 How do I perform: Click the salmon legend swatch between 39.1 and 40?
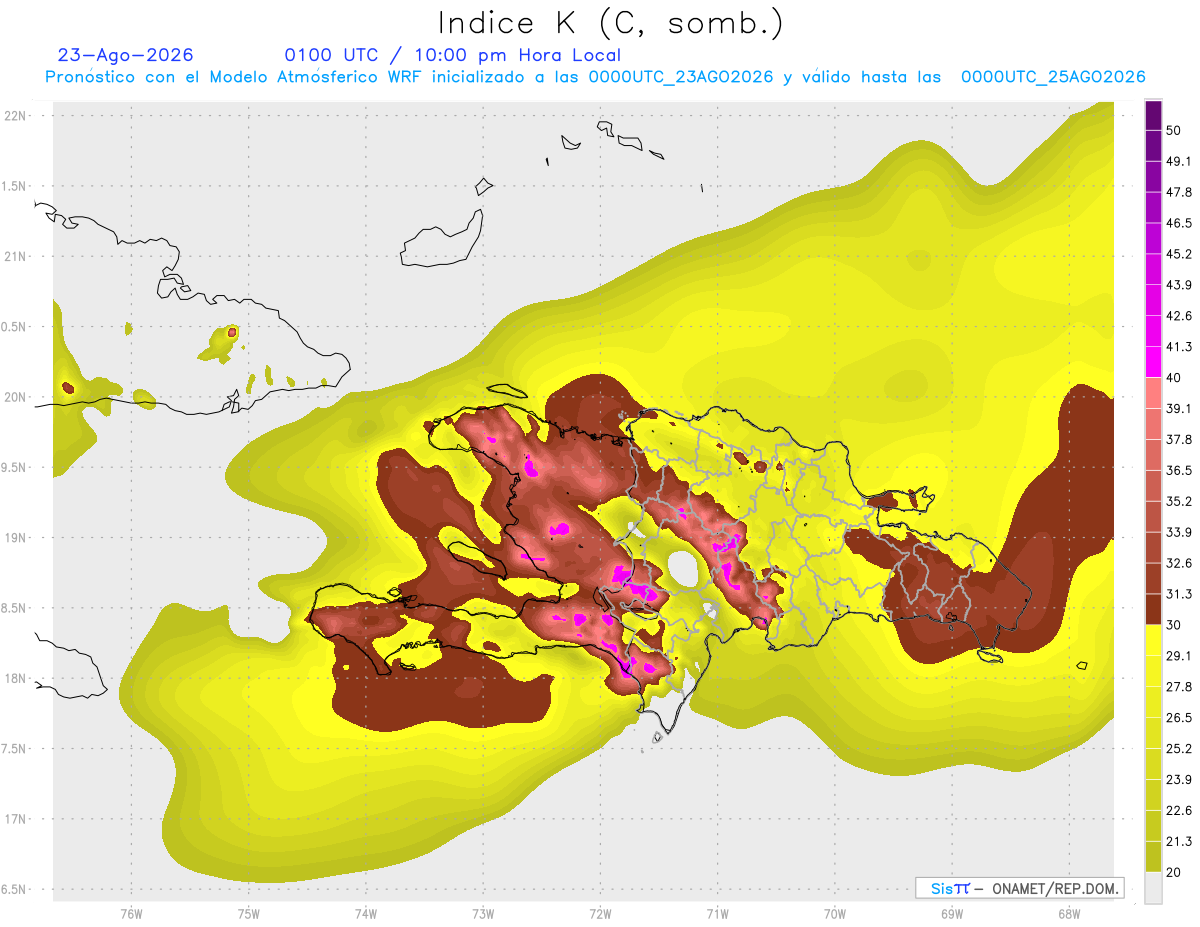[x=1153, y=393]
